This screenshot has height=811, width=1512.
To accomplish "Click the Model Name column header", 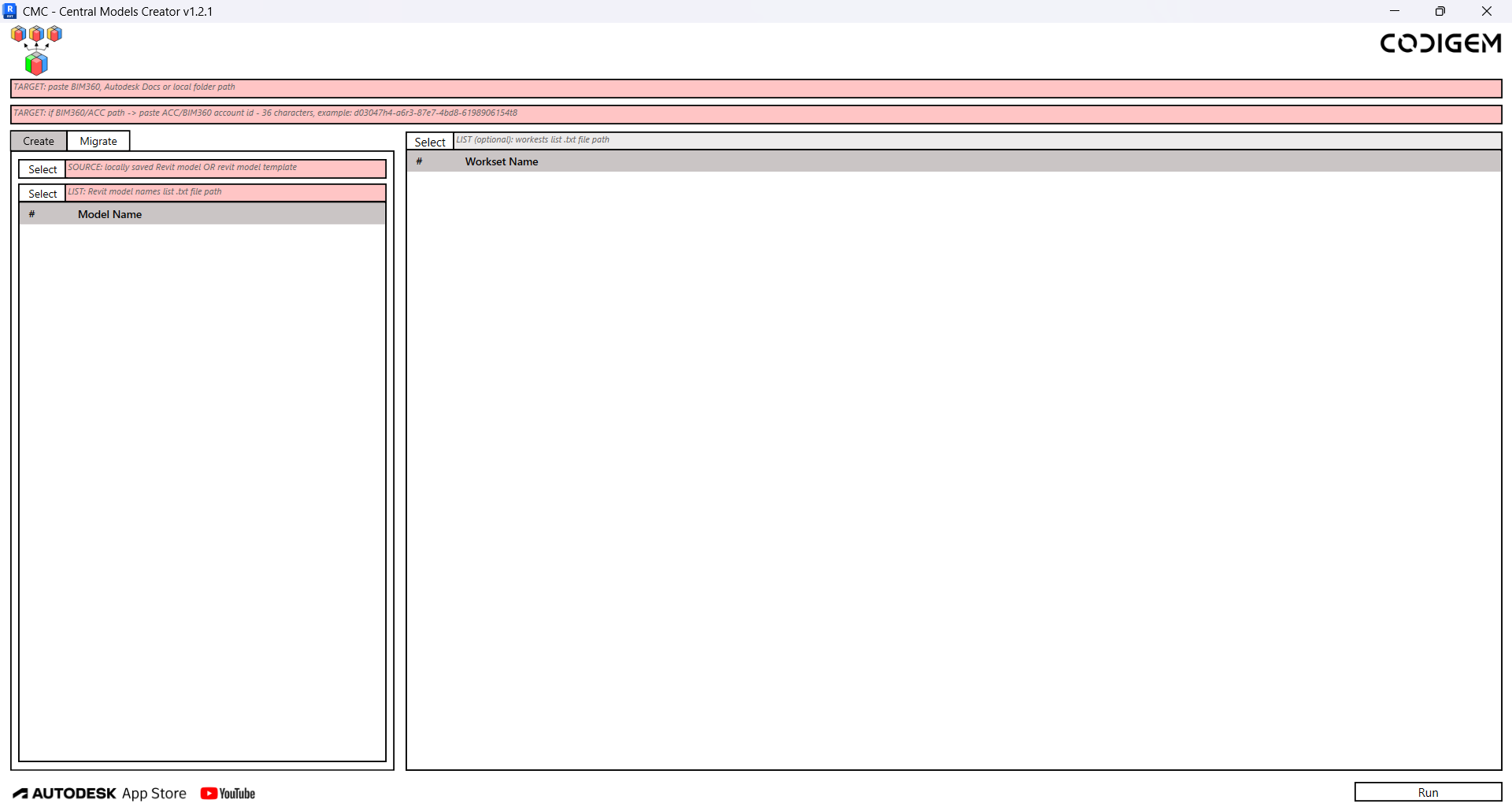I will (109, 214).
